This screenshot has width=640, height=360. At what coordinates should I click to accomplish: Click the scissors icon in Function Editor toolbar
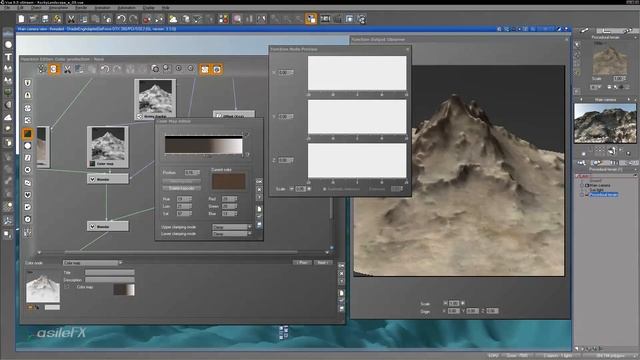pyautogui.click(x=67, y=69)
